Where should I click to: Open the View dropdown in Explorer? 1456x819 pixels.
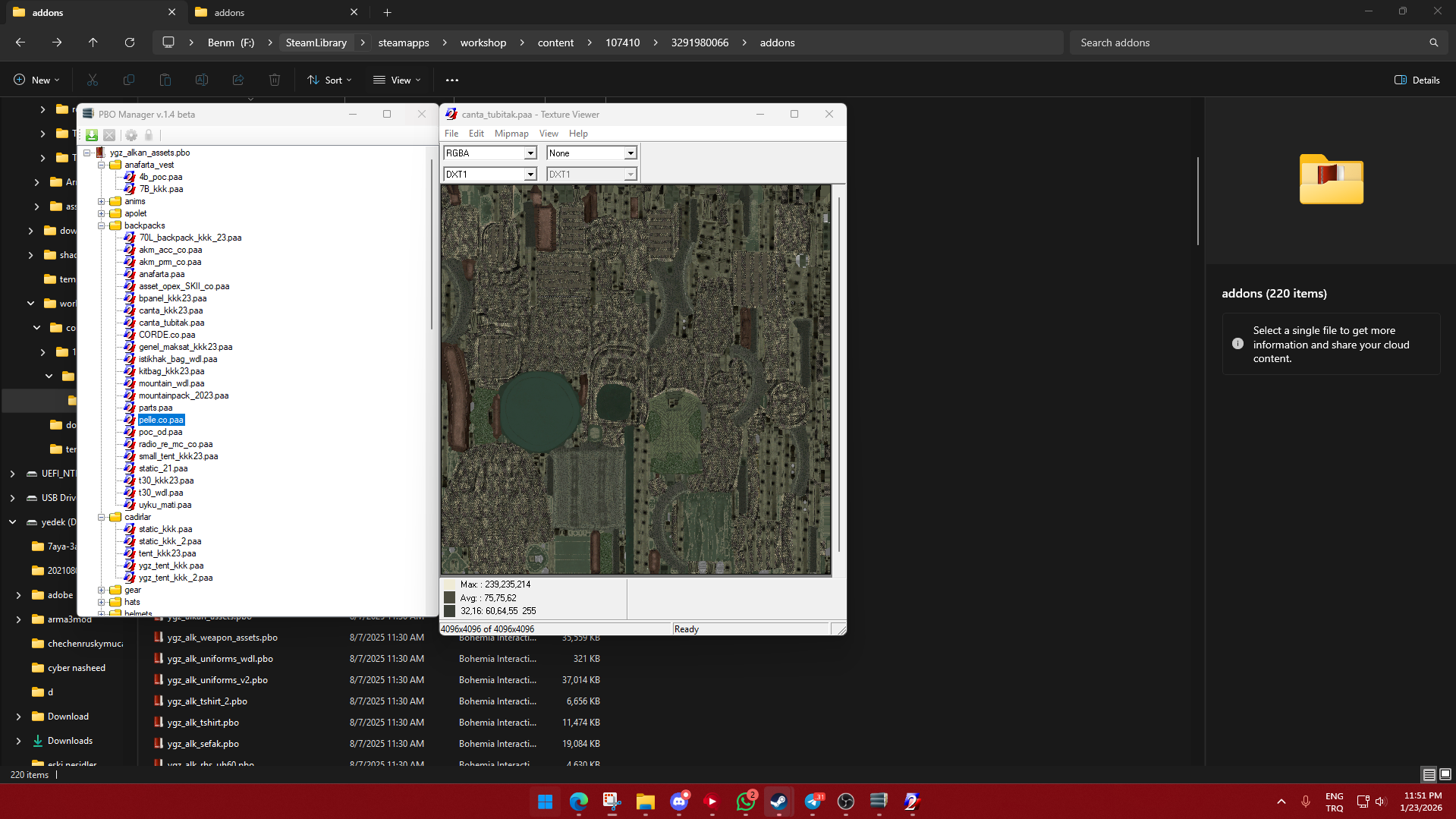click(397, 80)
